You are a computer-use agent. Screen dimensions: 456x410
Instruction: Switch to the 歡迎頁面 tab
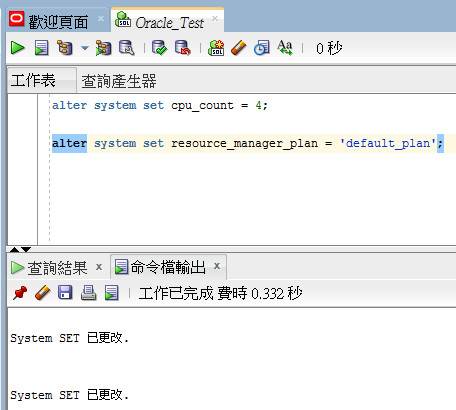58,22
